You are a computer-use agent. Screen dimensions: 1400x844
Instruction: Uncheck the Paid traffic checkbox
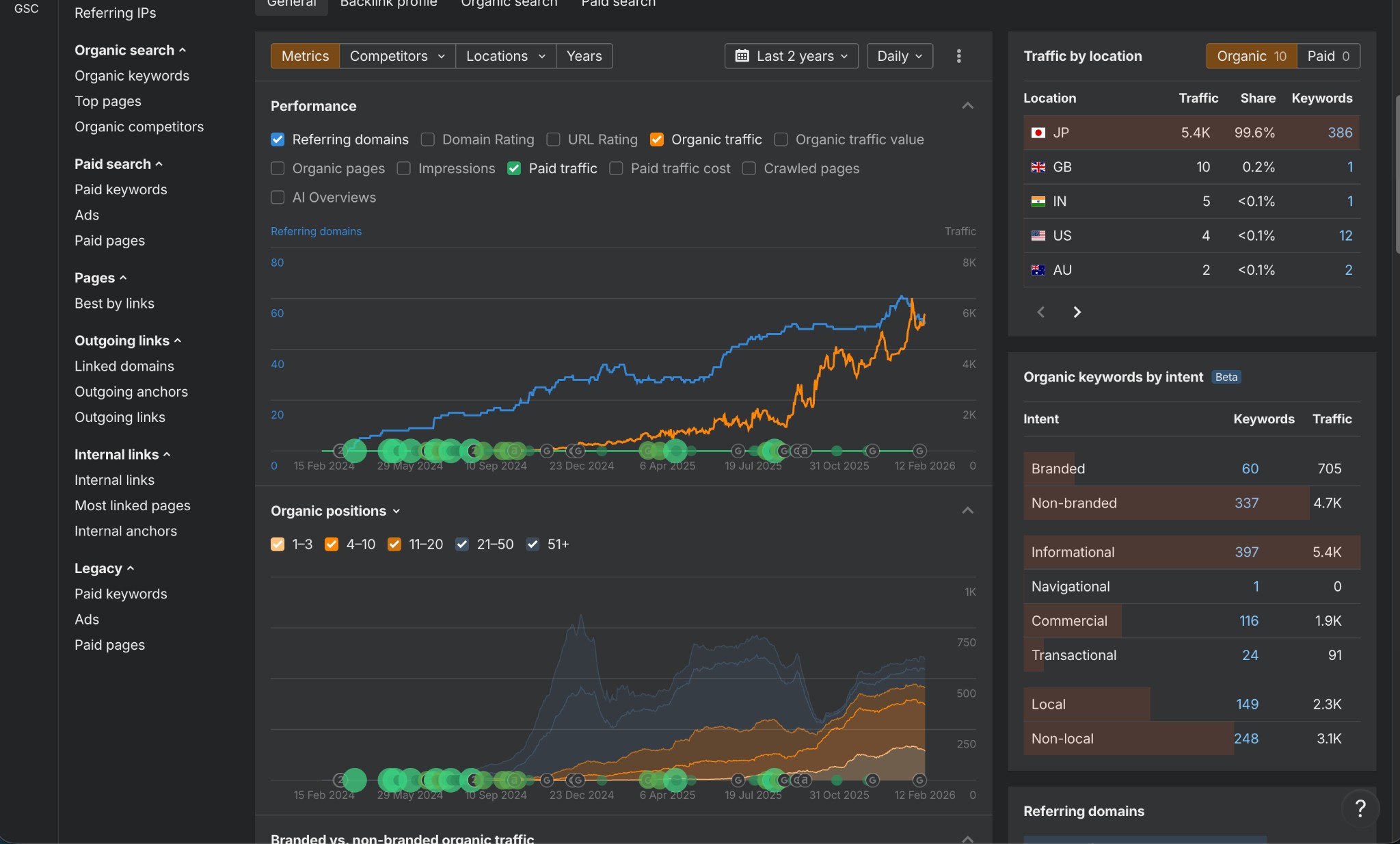coord(514,168)
